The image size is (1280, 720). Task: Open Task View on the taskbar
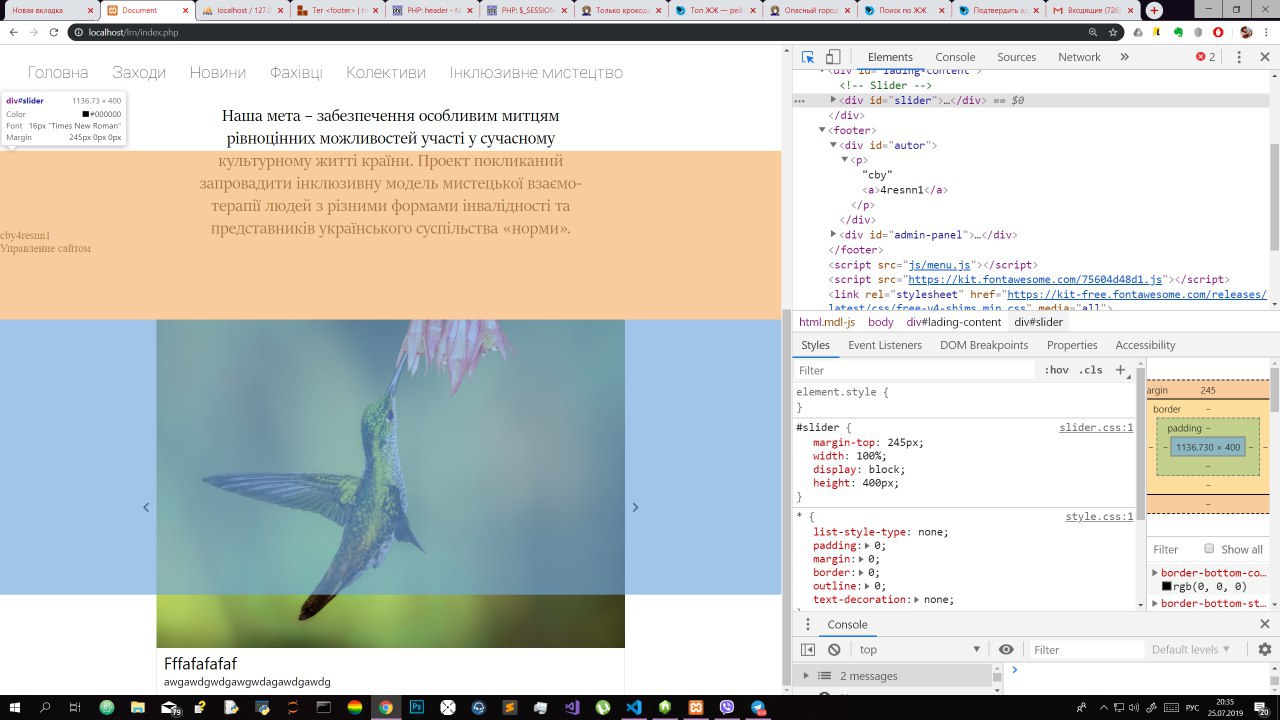point(75,707)
